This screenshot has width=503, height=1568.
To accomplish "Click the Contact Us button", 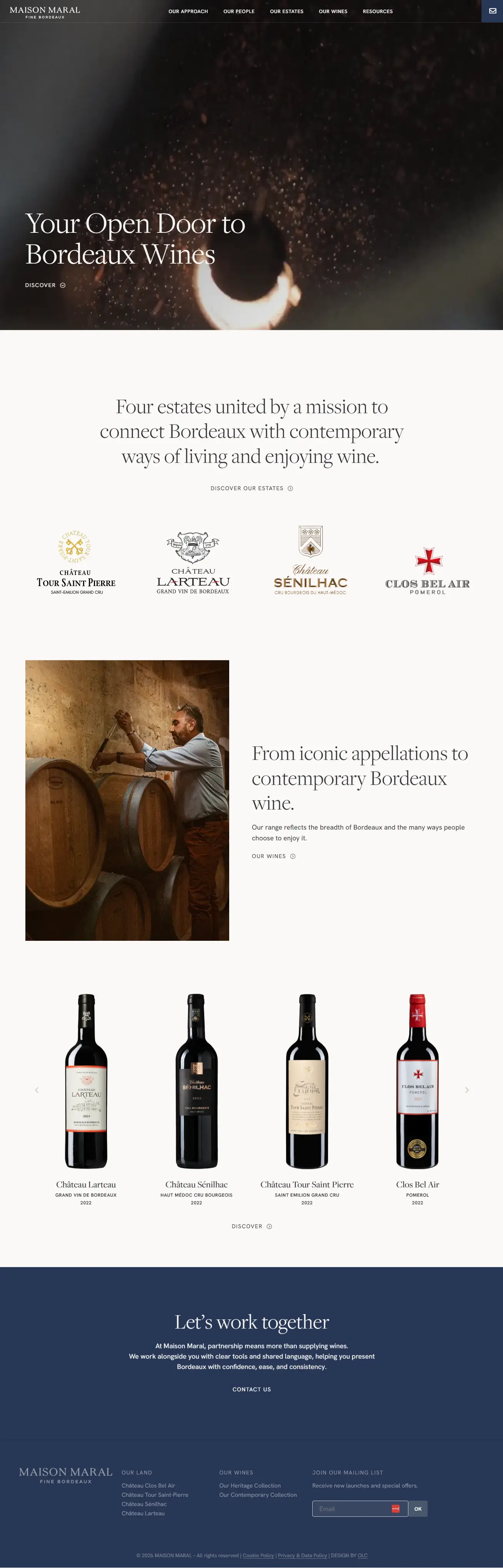I will [252, 1389].
